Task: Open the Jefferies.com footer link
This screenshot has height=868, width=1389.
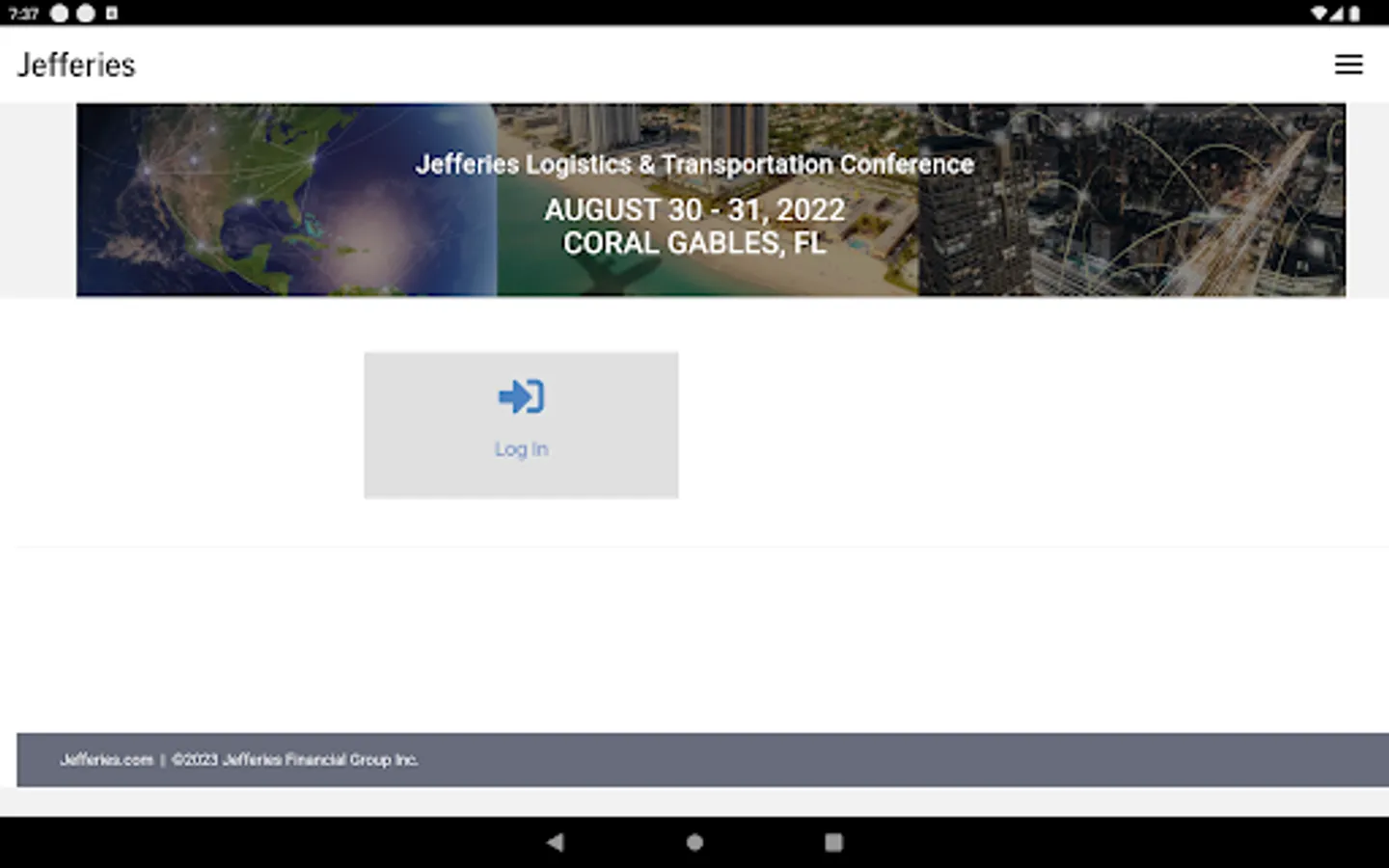Action: pyautogui.click(x=106, y=760)
